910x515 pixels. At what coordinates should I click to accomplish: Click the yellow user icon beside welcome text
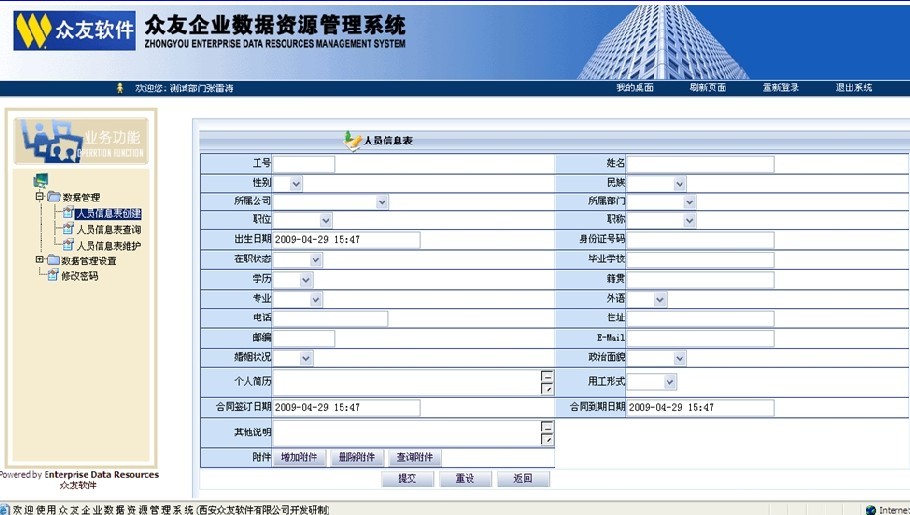[x=121, y=88]
